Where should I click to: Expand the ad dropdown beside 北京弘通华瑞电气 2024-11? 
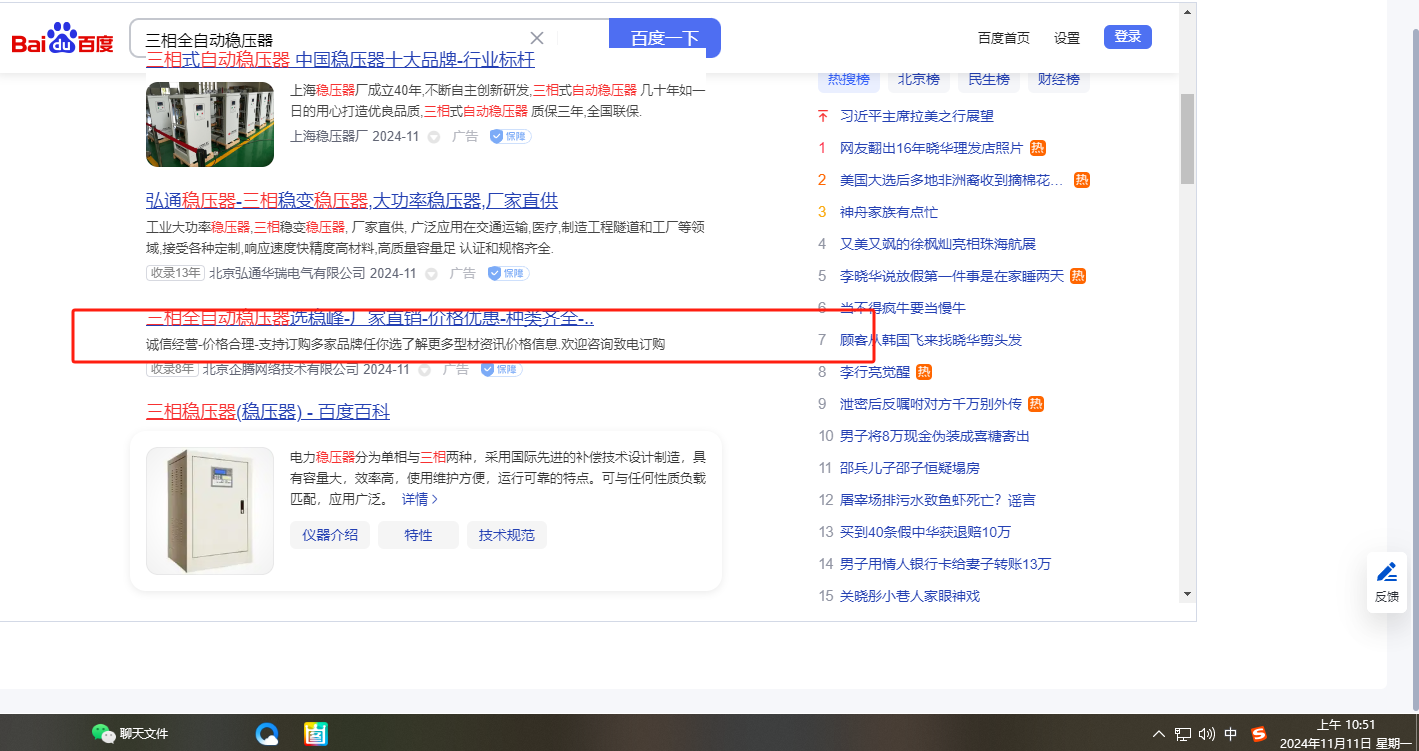pos(432,273)
